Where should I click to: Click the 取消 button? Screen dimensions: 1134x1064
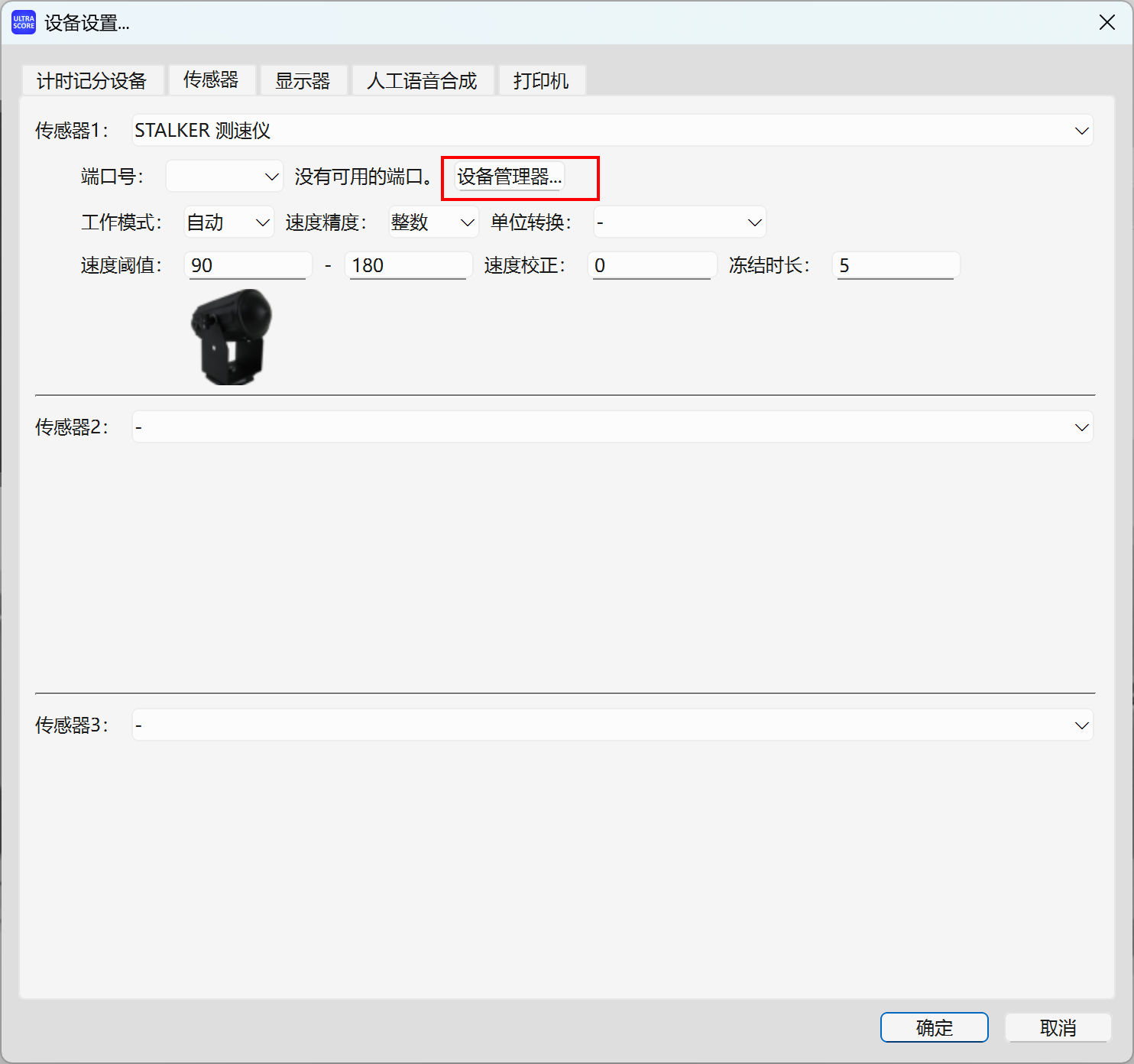1058,1027
